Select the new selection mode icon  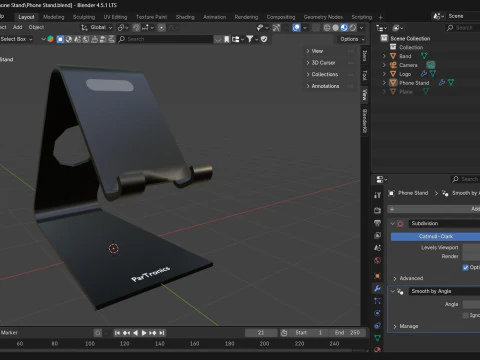(60, 39)
